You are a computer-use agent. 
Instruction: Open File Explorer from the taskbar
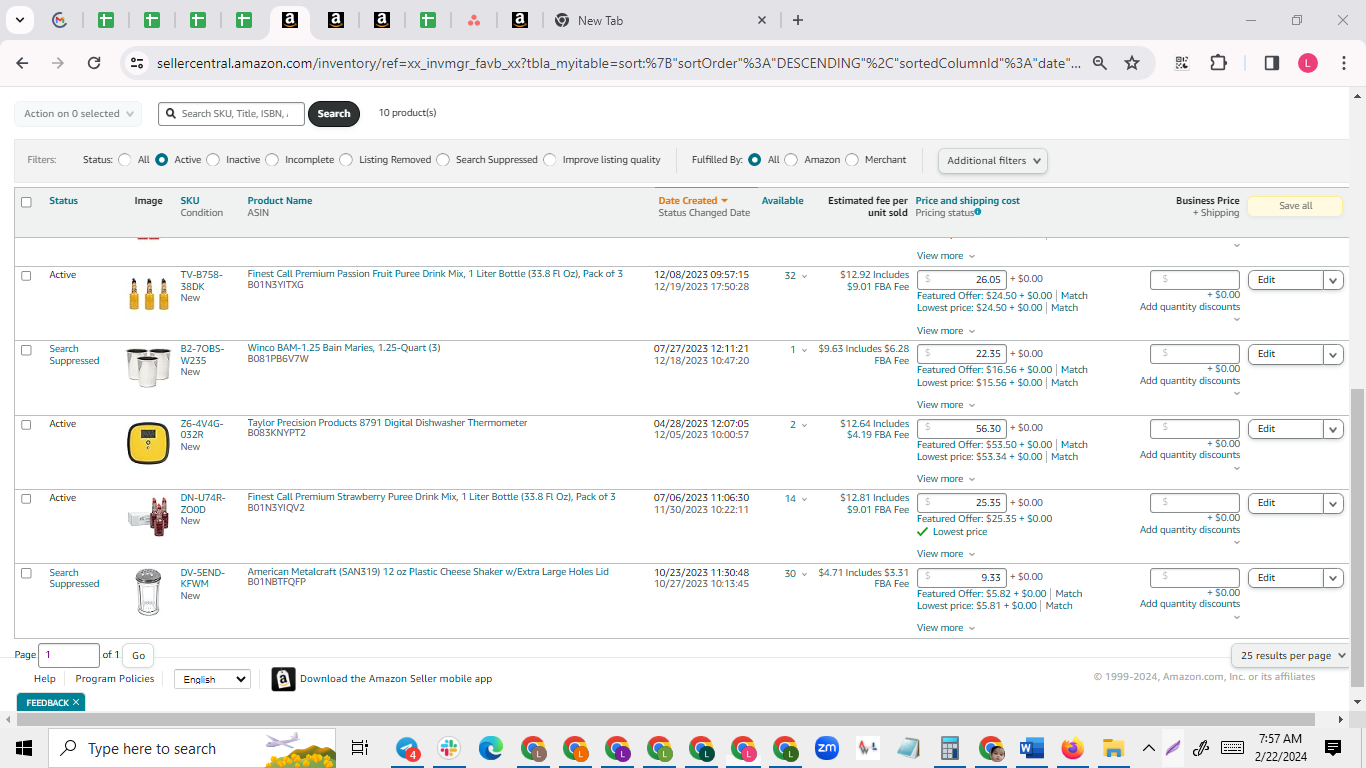tap(1113, 748)
